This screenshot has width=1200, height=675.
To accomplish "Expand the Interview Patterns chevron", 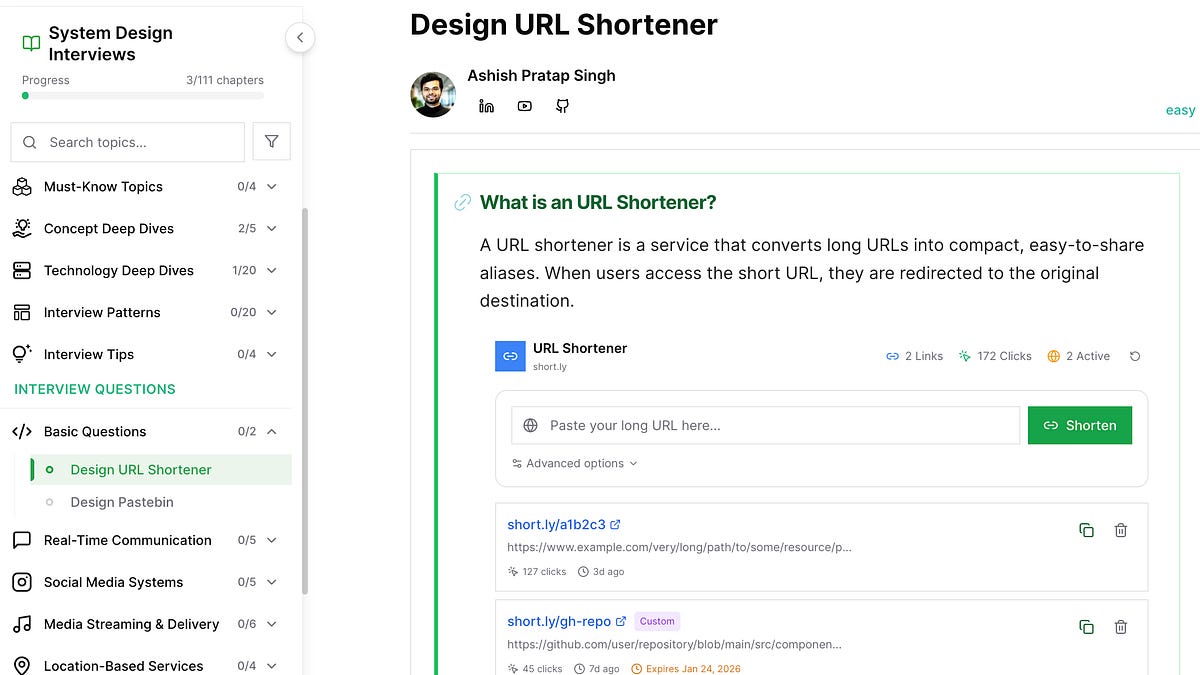I will coord(272,313).
